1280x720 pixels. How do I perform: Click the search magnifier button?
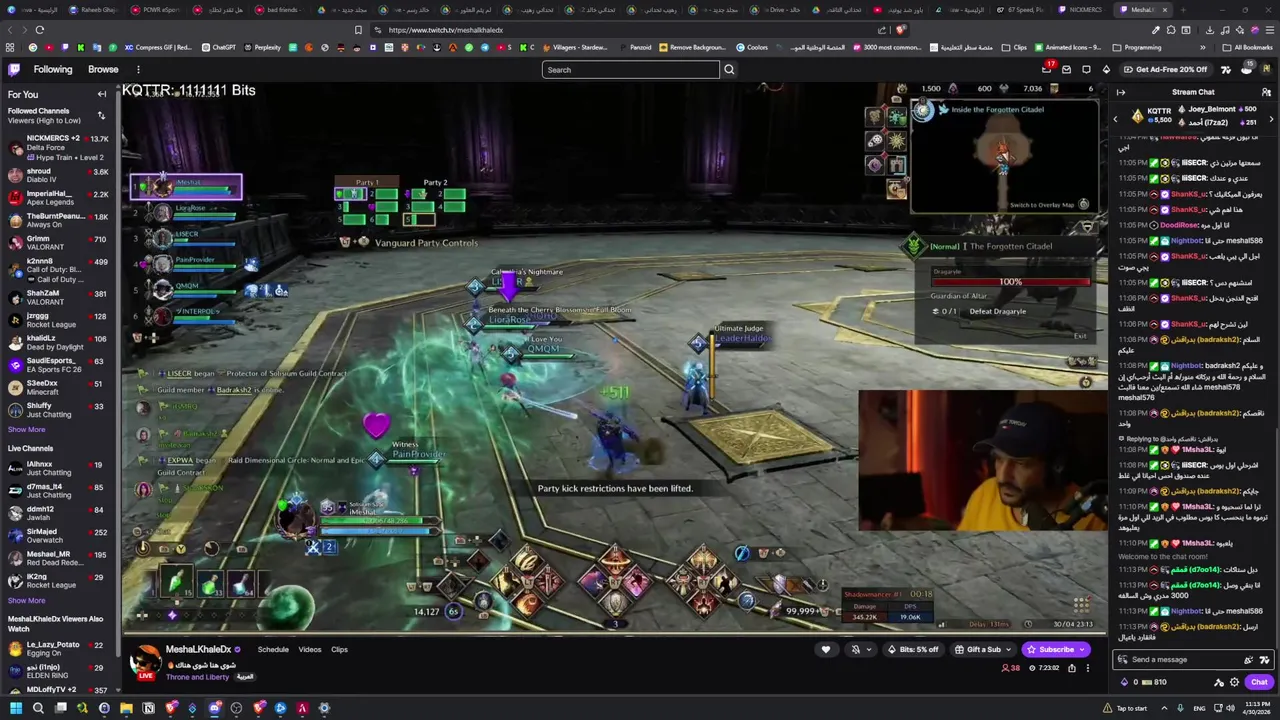[729, 70]
